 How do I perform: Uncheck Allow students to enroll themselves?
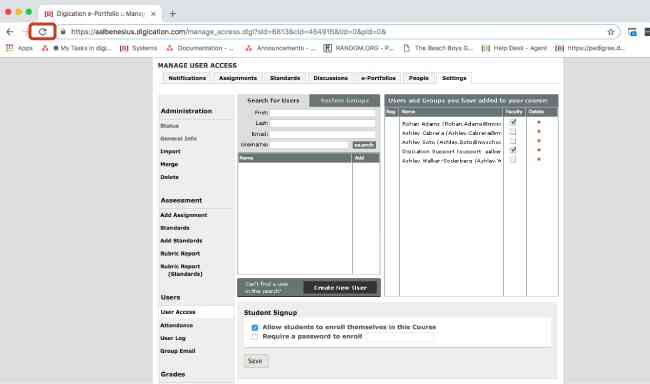tap(255, 328)
